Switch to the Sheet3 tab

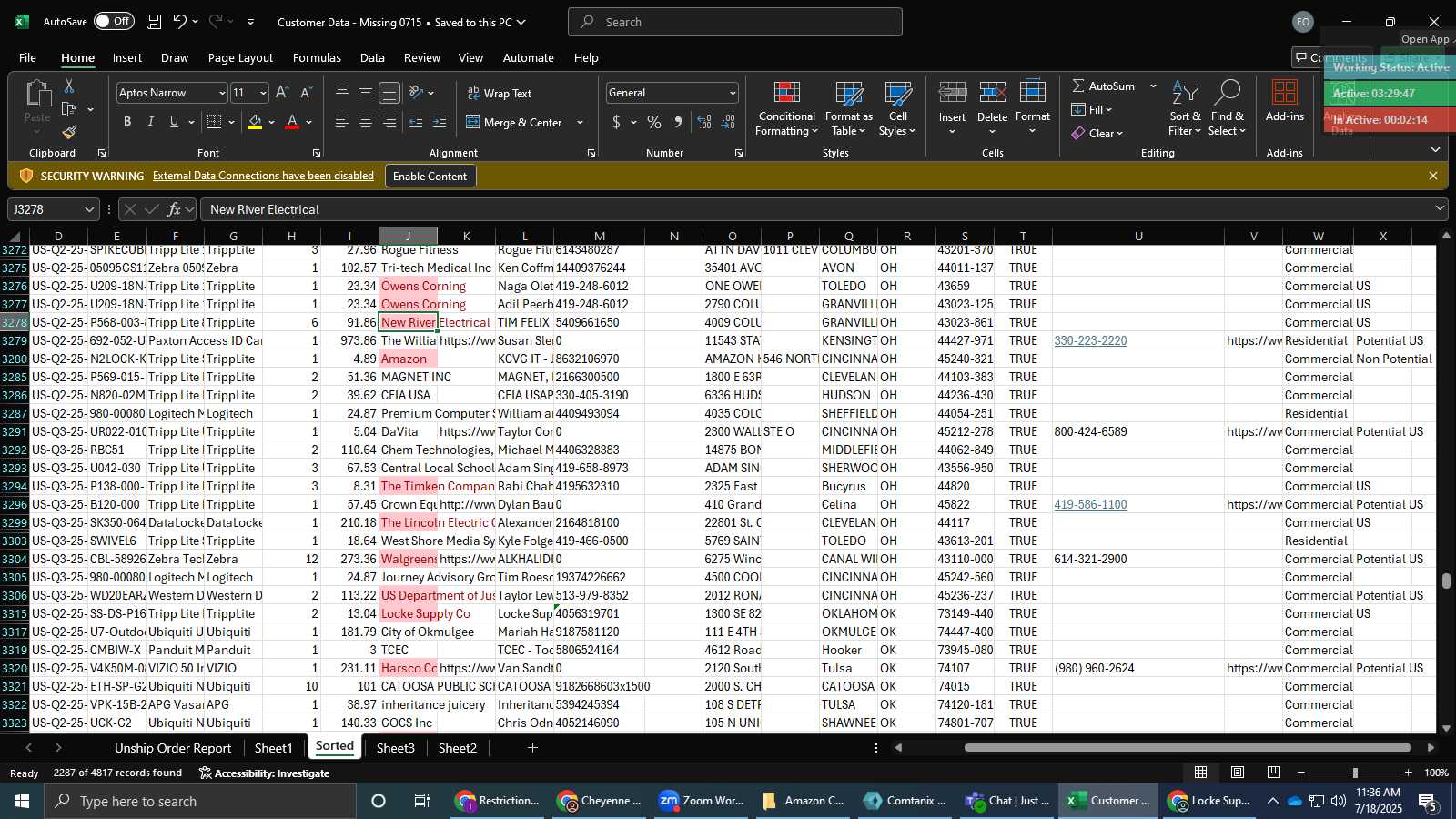coord(396,748)
